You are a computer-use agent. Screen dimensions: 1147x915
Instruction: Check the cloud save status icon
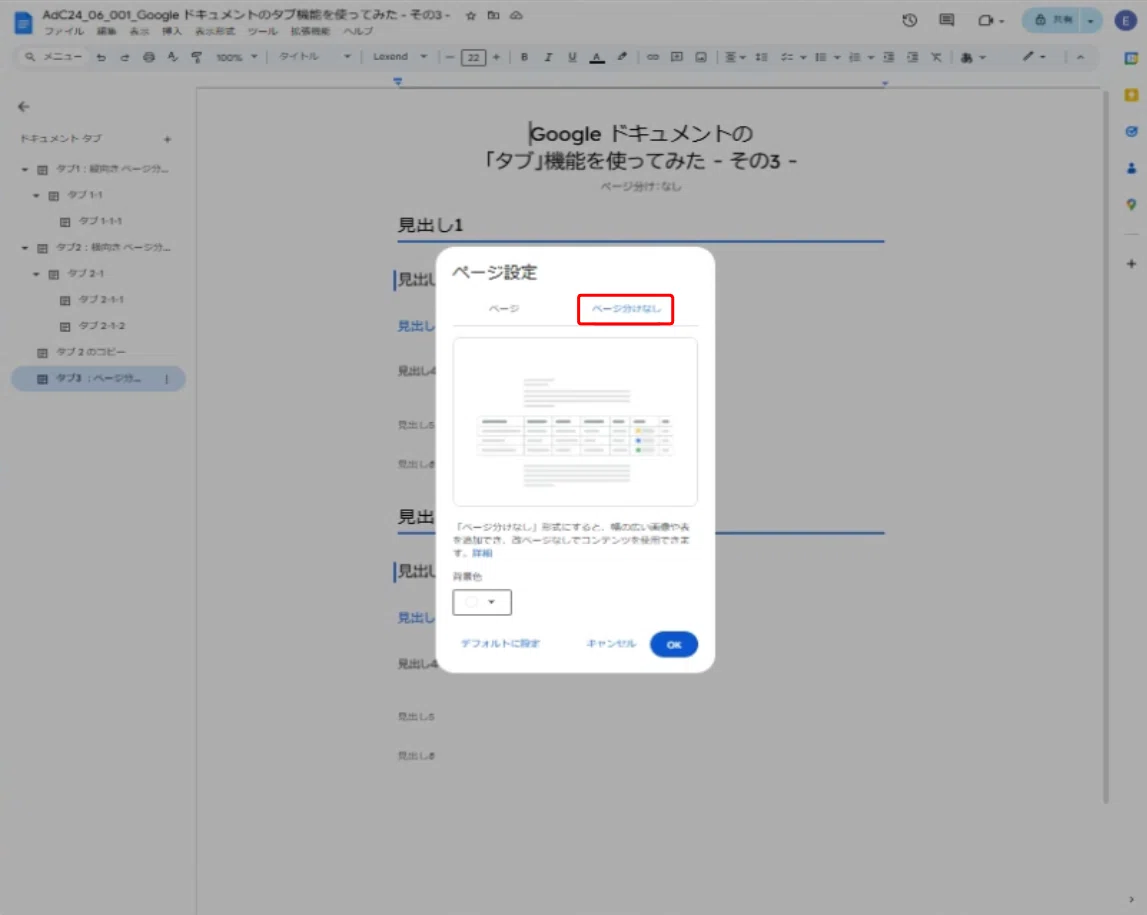516,15
